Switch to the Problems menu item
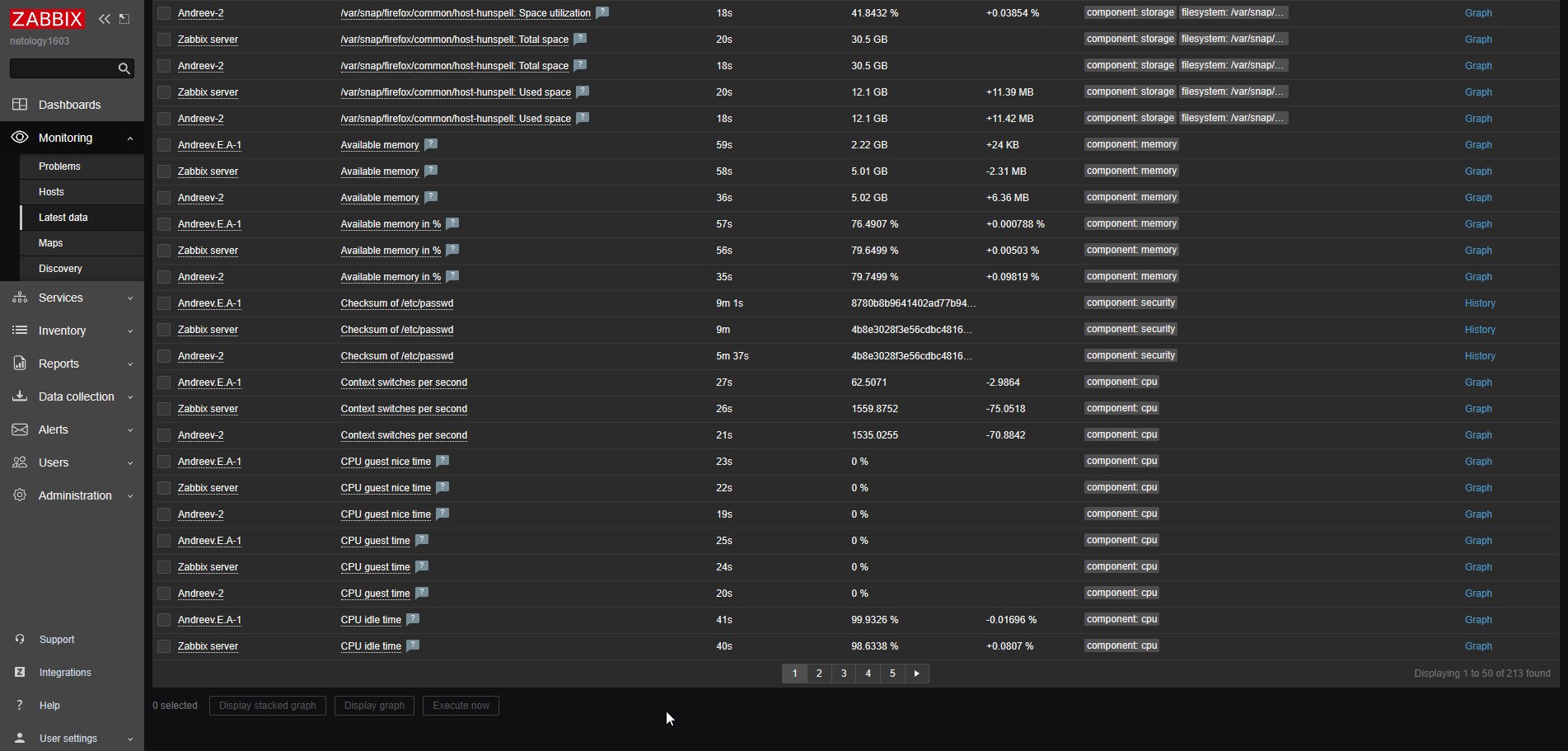Image resolution: width=1568 pixels, height=751 pixels. [x=59, y=166]
